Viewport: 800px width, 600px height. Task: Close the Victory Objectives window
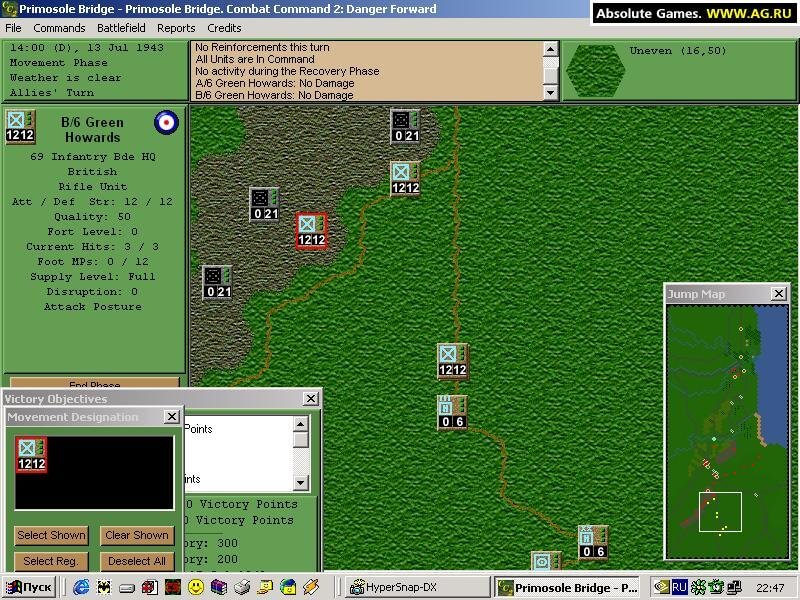click(x=310, y=398)
